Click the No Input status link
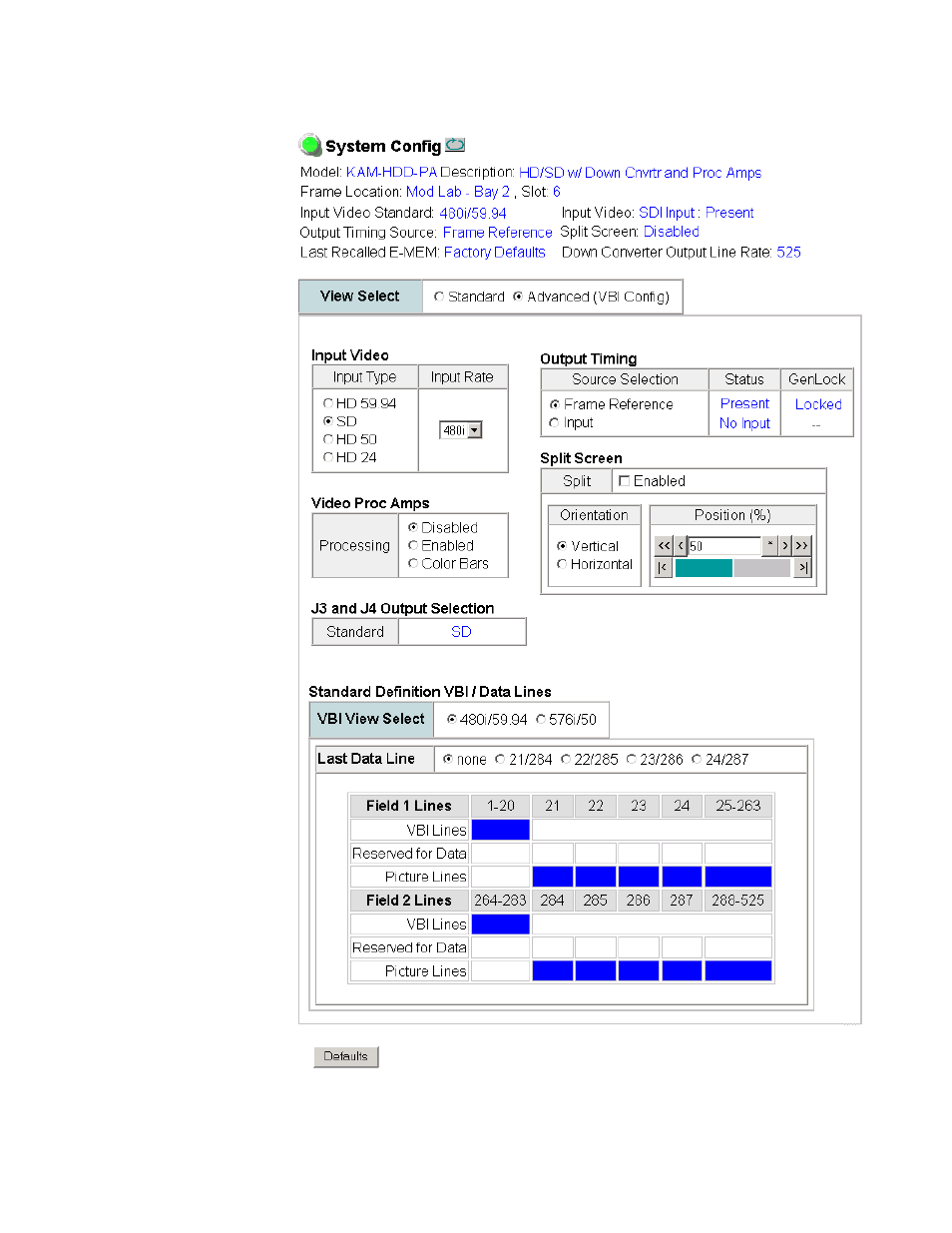Viewport: 952px width, 1233px height. (x=744, y=423)
